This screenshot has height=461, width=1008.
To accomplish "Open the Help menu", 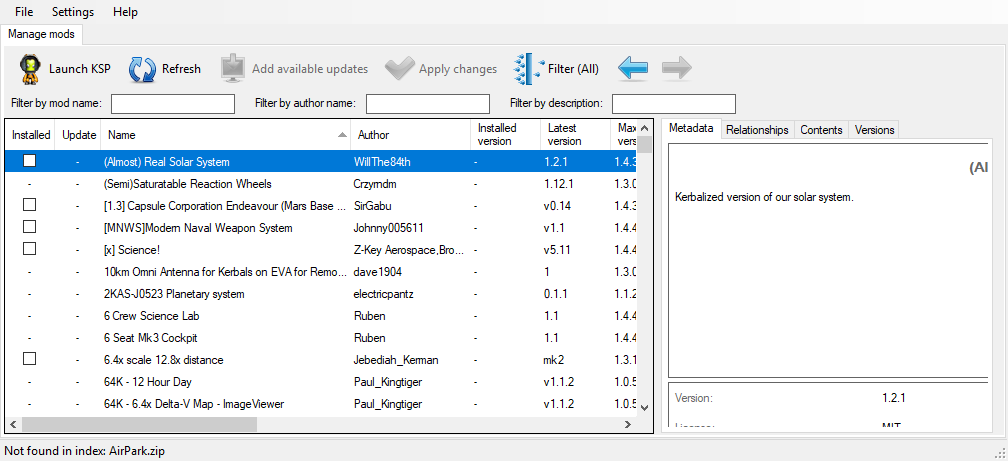I will 125,12.
